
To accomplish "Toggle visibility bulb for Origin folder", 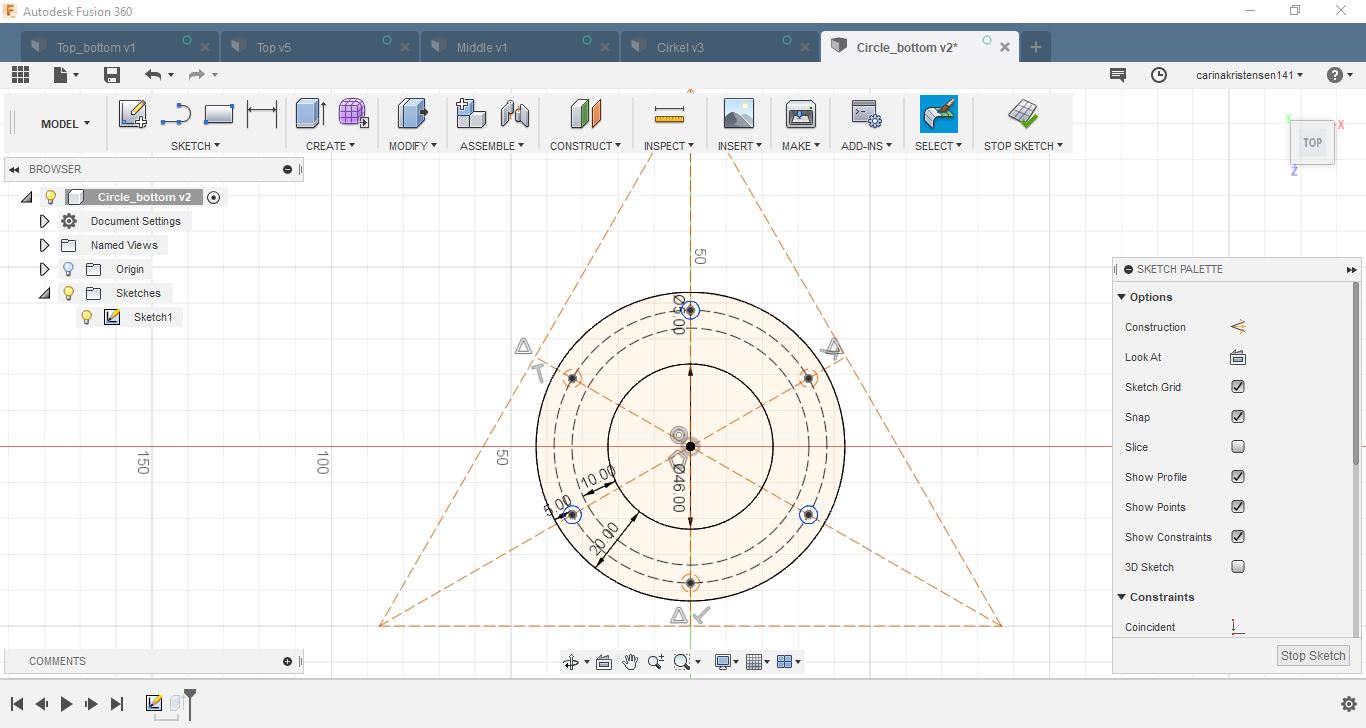I will click(x=68, y=269).
